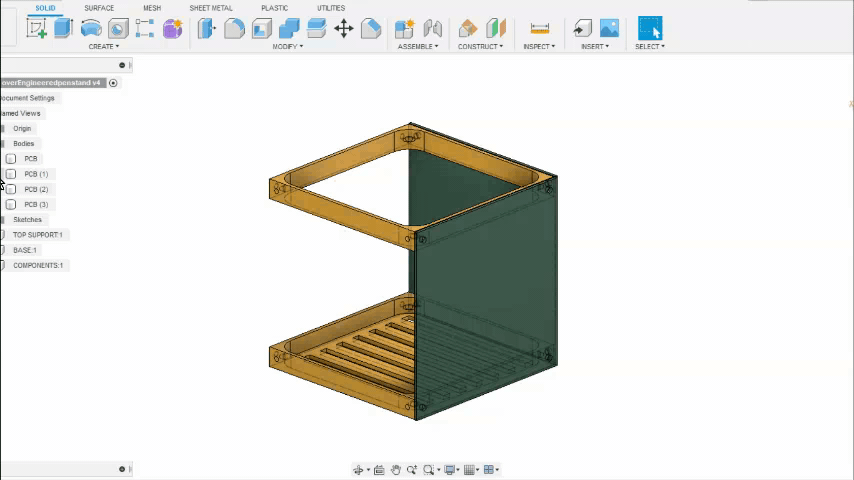The width and height of the screenshot is (854, 480).
Task: Open the INSERT dropdown menu
Action: 595,47
